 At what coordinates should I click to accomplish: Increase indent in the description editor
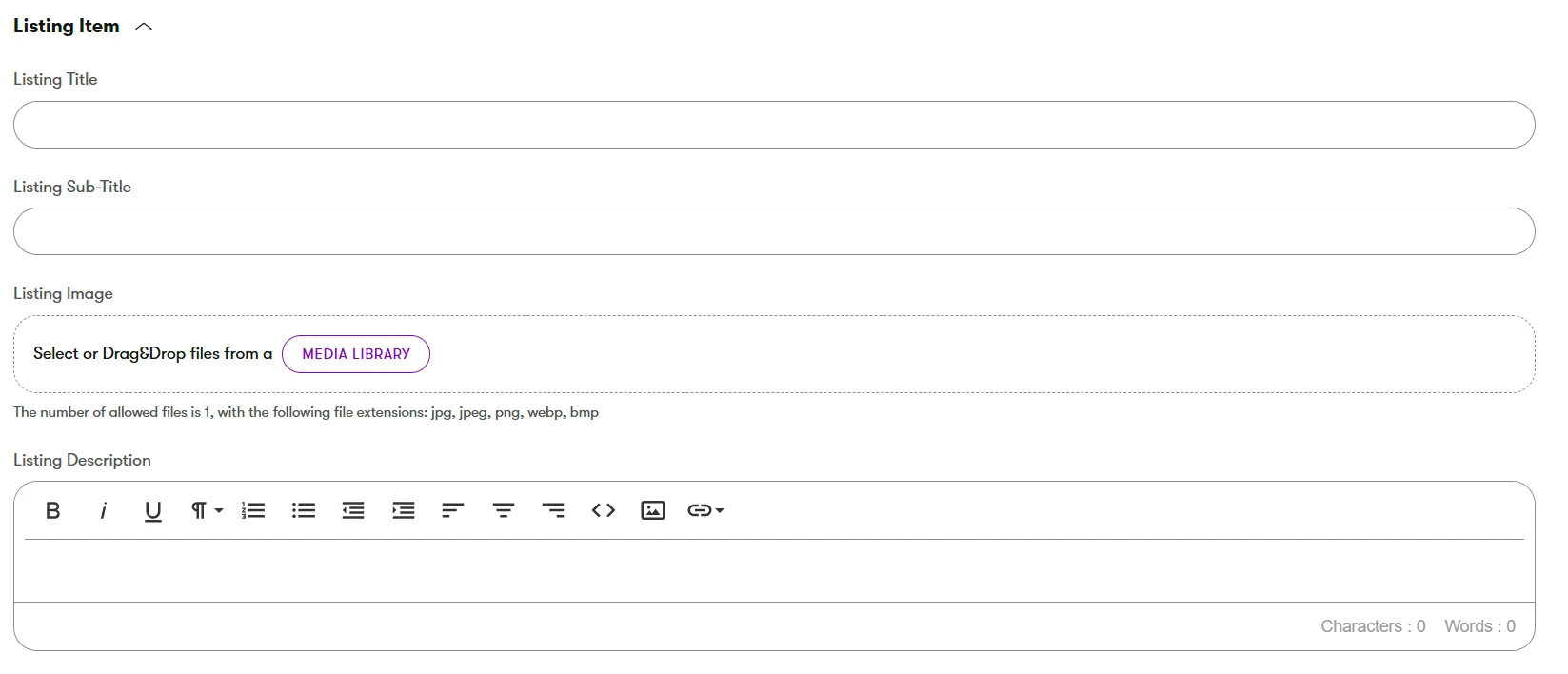[404, 511]
